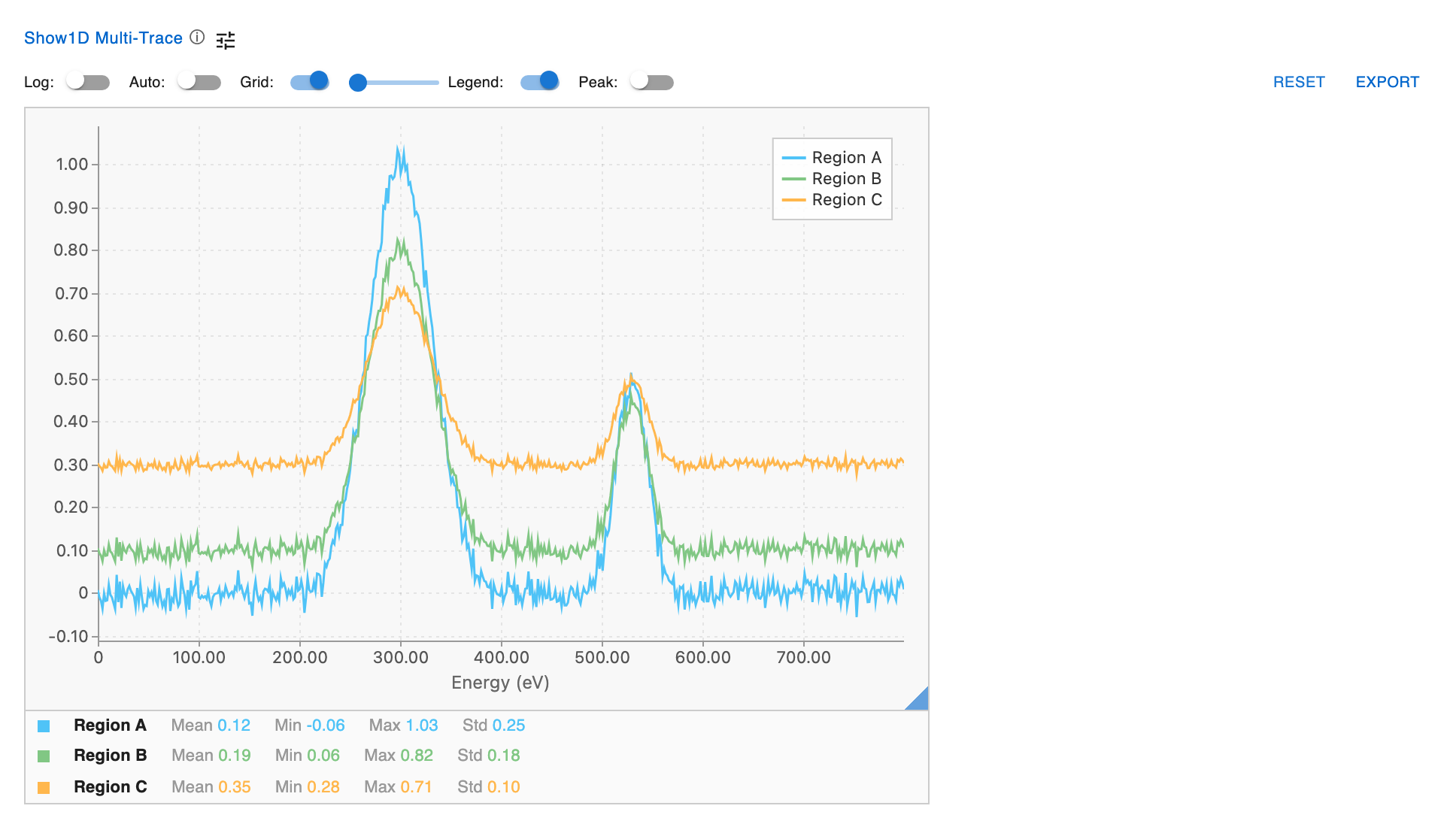Click the RESET link
This screenshot has height=830, width=1456.
click(x=1299, y=82)
